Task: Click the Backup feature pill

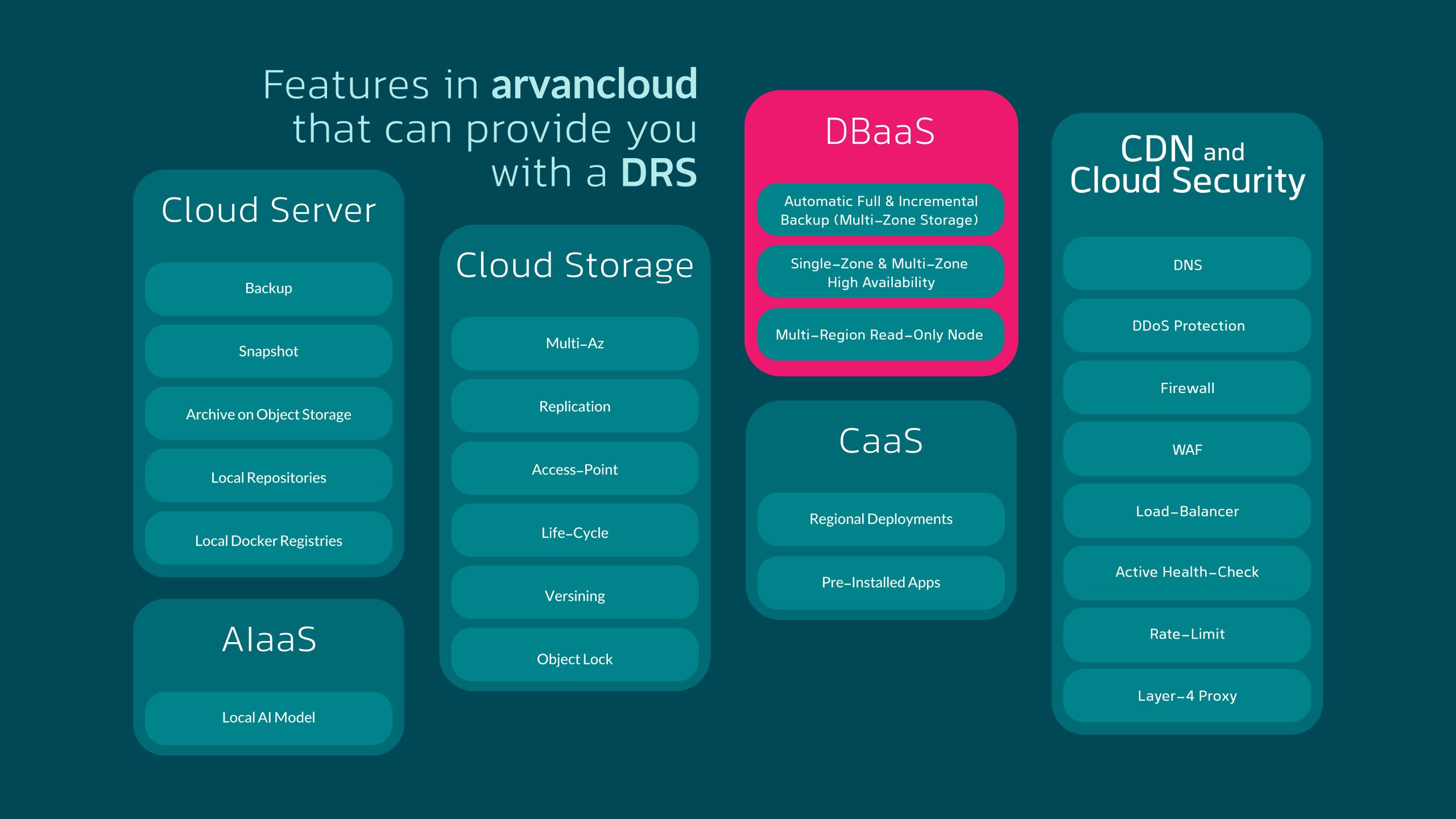Action: click(268, 288)
